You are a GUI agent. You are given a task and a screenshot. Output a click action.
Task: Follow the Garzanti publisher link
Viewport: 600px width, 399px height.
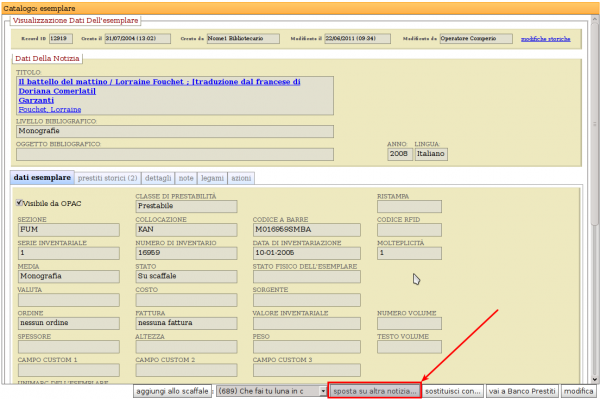36,101
